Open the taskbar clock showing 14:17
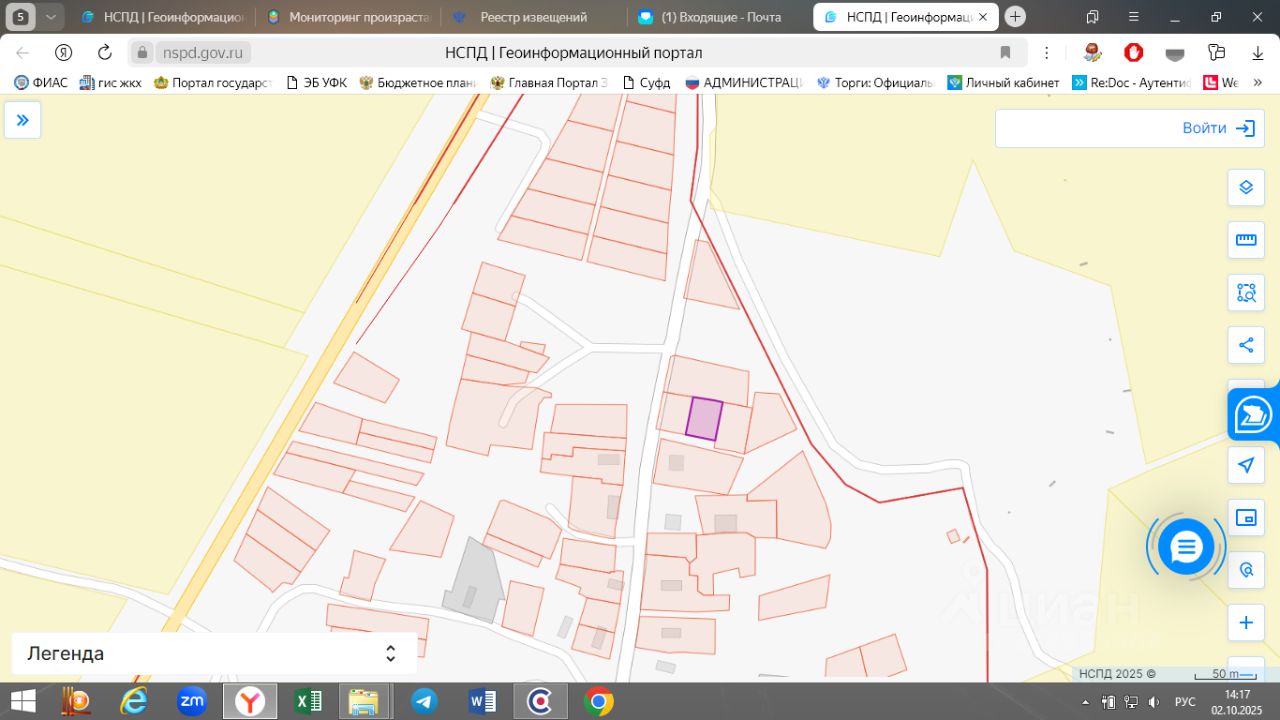 click(1238, 701)
